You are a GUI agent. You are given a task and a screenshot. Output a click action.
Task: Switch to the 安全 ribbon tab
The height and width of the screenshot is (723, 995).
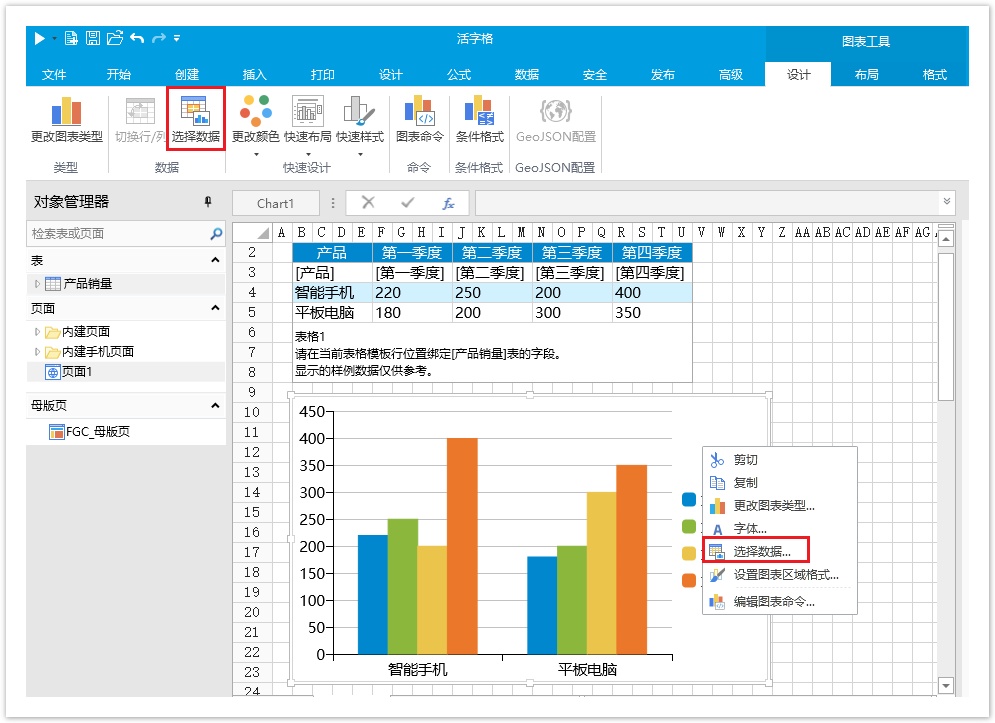(x=595, y=74)
